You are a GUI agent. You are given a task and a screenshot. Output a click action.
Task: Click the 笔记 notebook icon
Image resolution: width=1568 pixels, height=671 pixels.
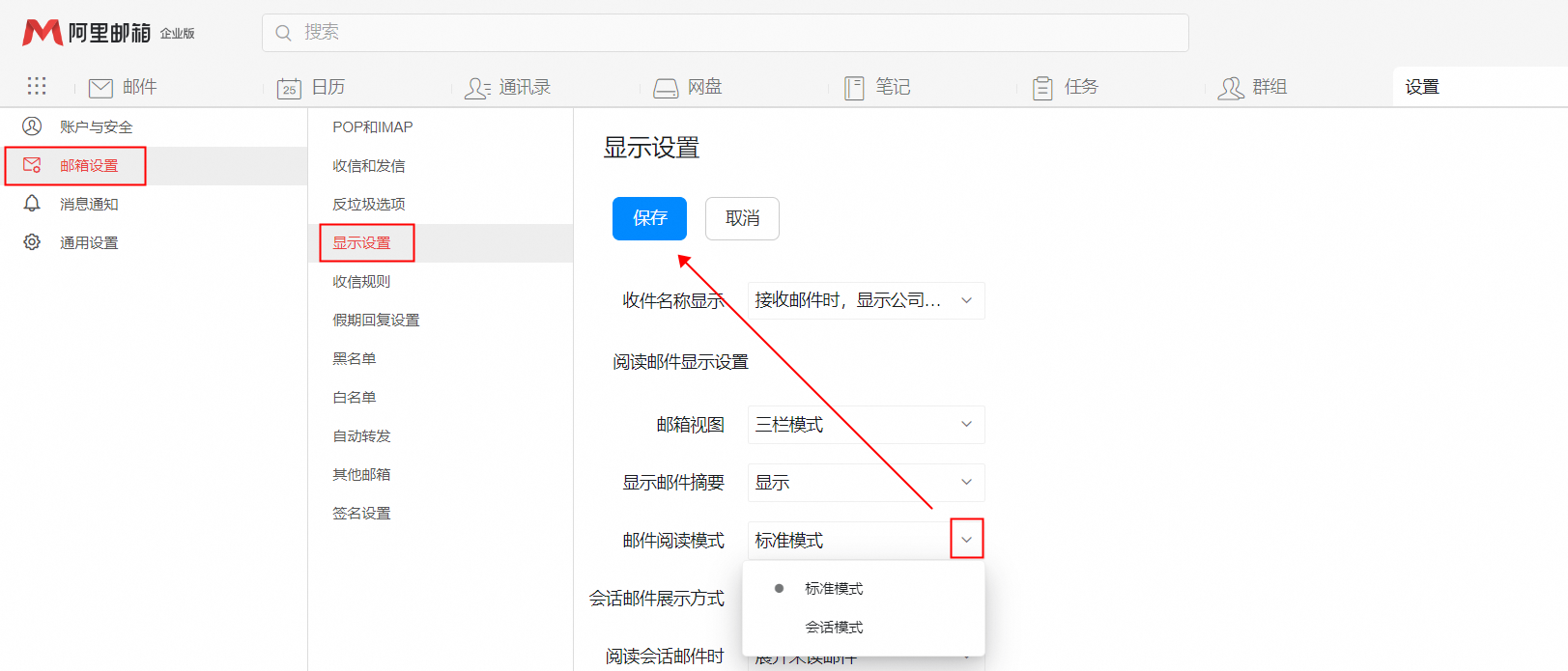(x=854, y=88)
